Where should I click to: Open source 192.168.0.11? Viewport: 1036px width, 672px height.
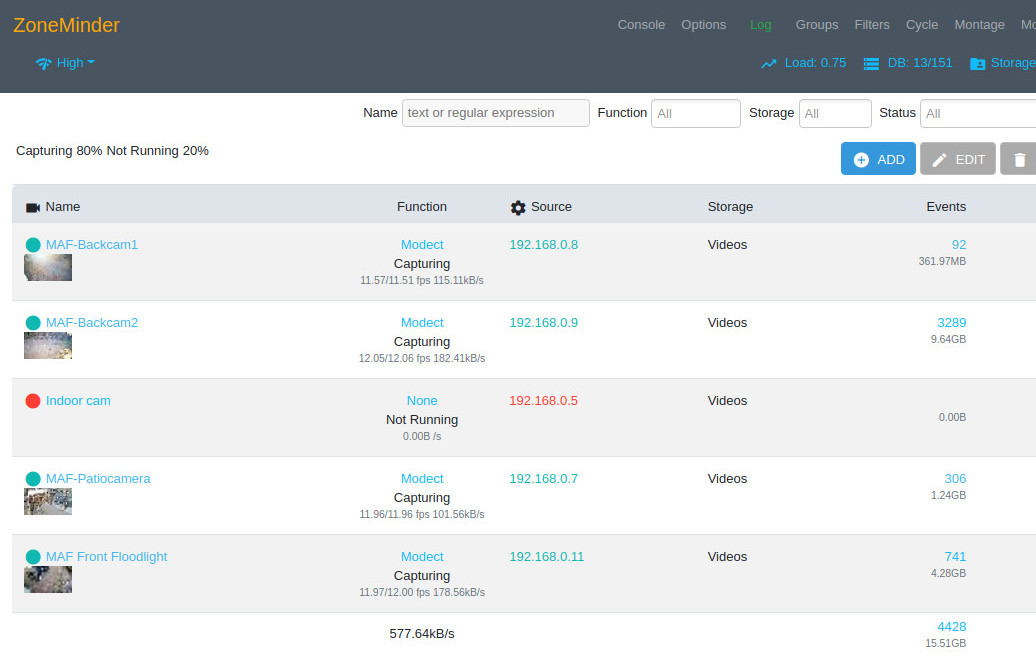coord(546,556)
